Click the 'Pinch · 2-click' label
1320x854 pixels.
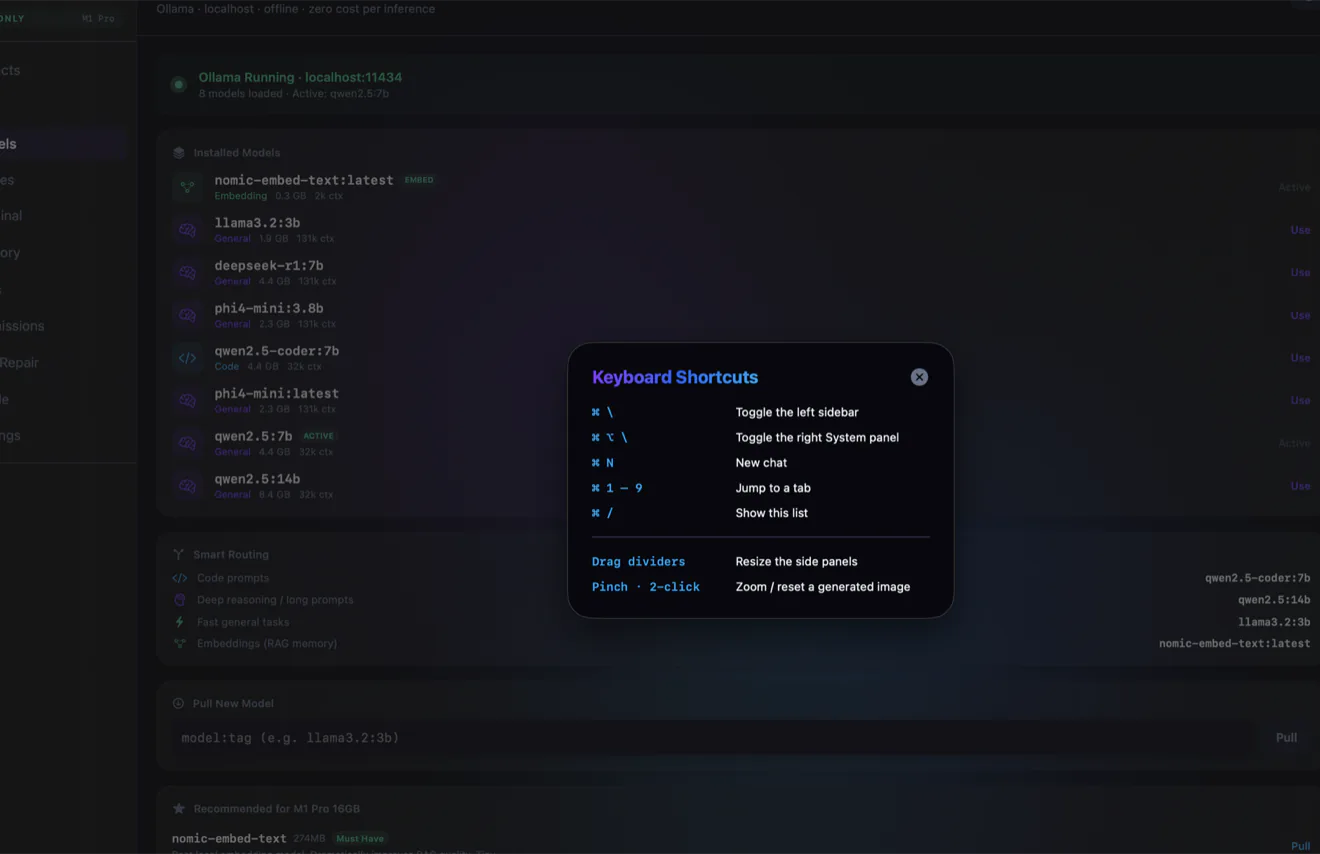tap(646, 587)
